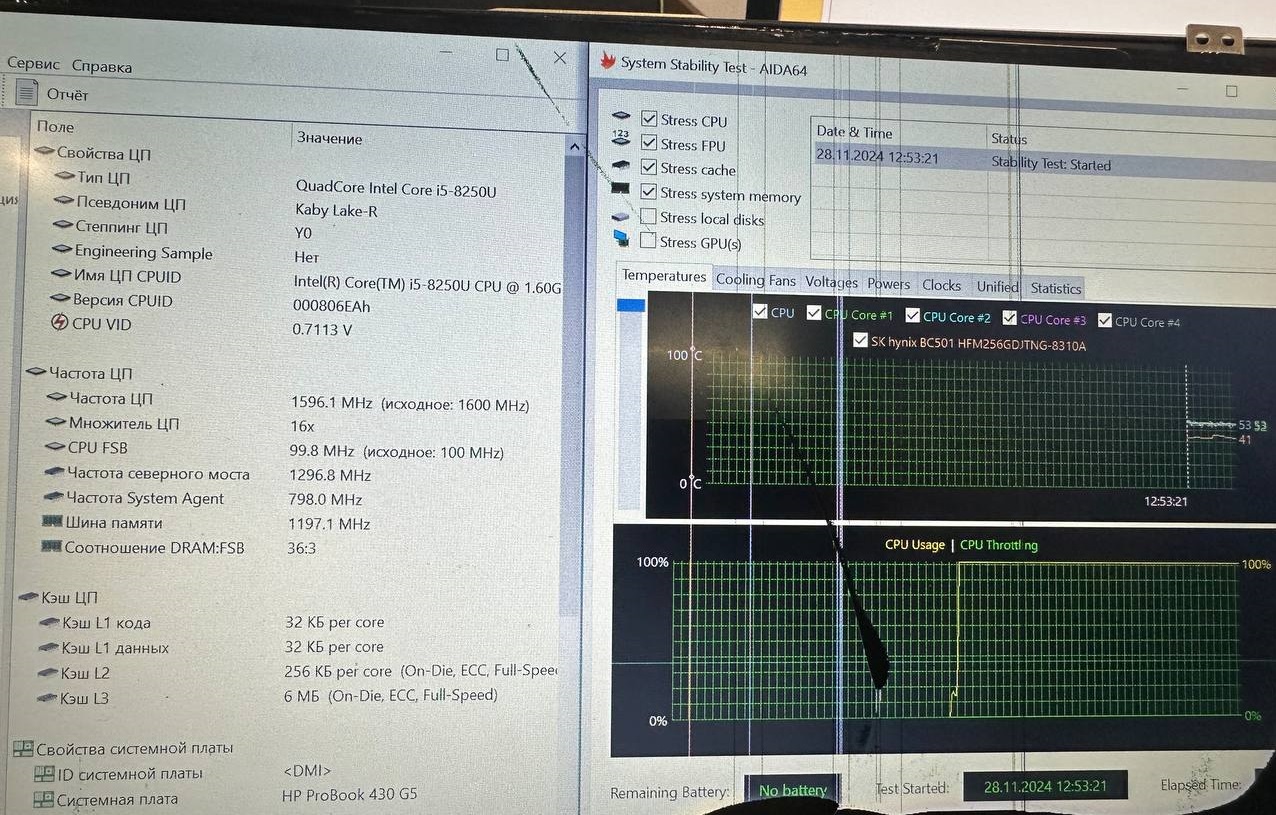Switch to the Voltages tab
Viewport: 1276px width, 815px height.
coord(832,282)
